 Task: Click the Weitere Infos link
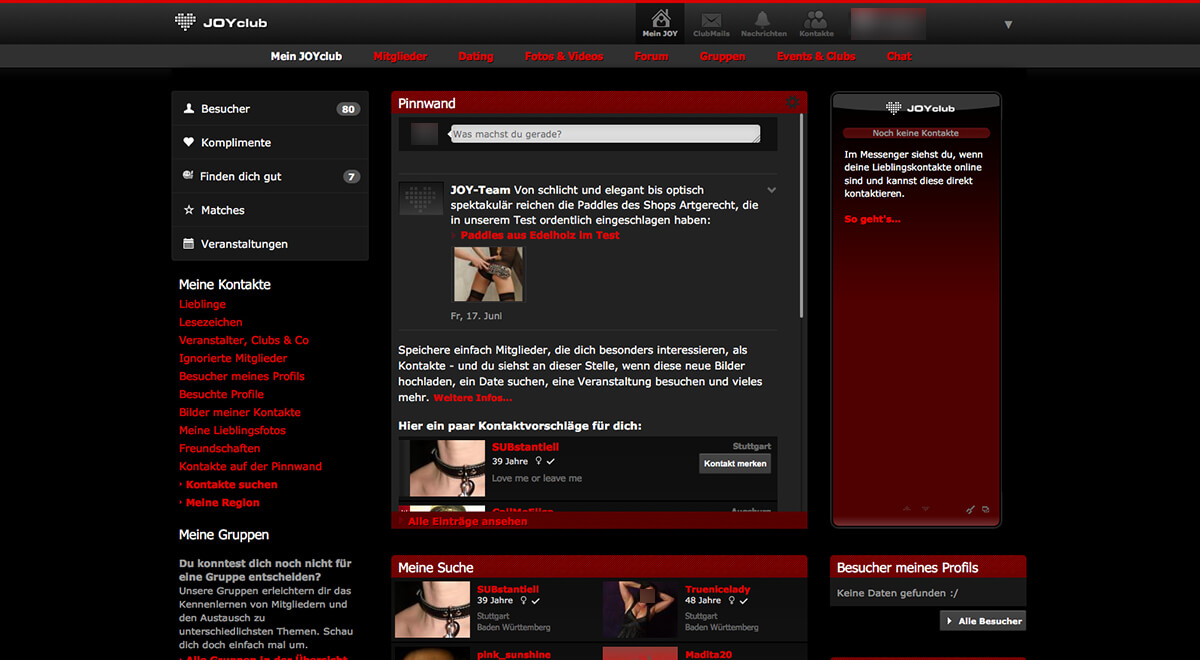point(472,398)
